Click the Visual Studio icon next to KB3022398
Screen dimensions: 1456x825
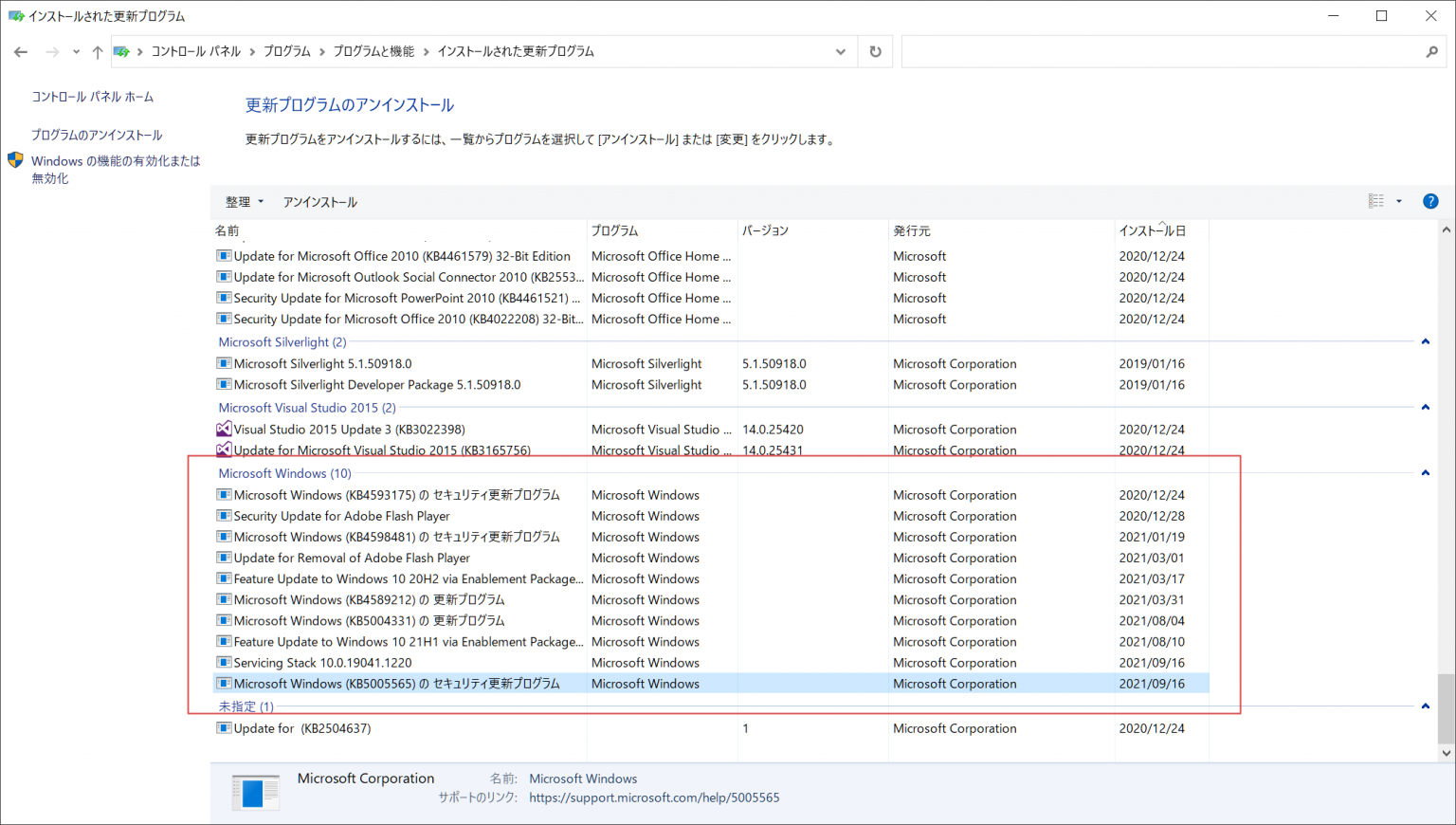(x=224, y=429)
